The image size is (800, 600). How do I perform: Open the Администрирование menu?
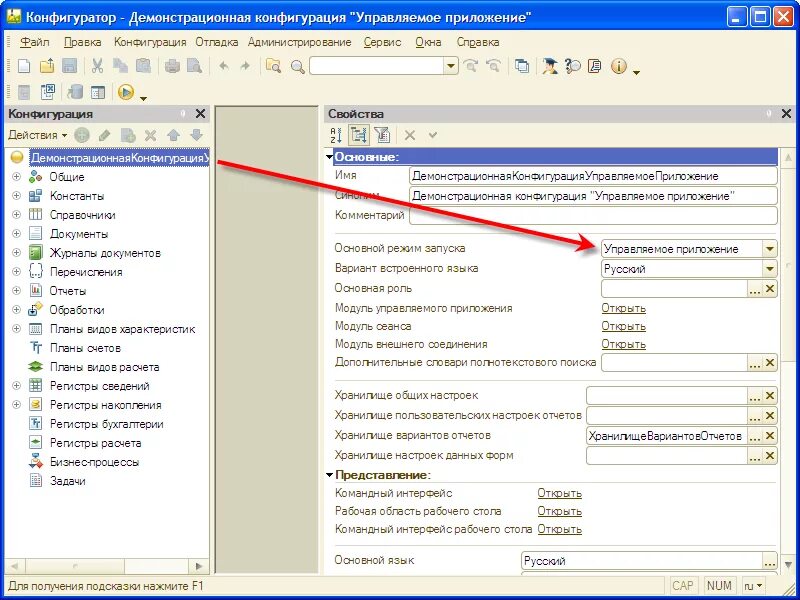(299, 42)
